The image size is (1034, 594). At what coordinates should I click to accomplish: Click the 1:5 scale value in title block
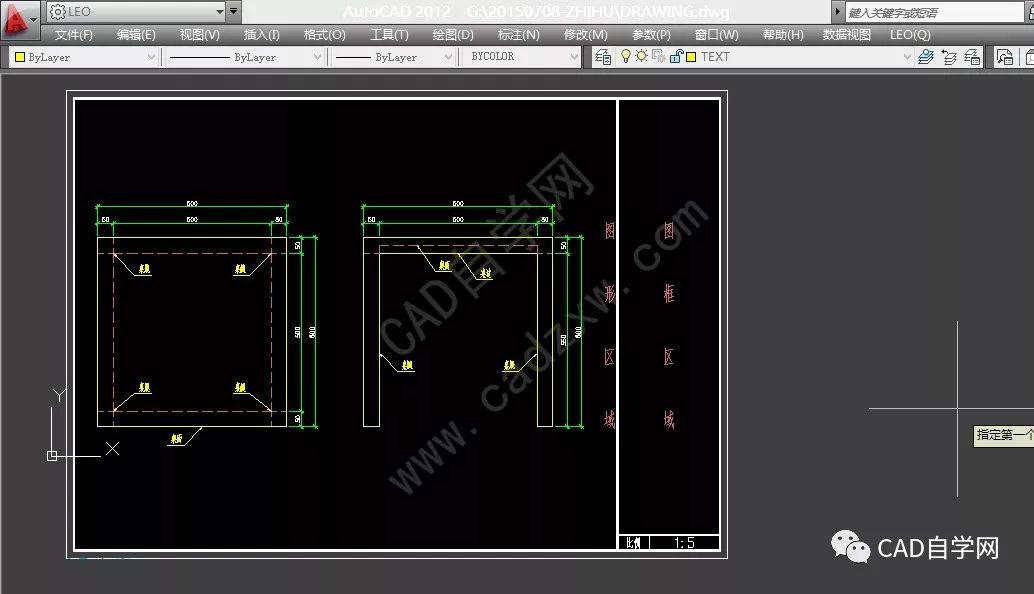(x=684, y=543)
